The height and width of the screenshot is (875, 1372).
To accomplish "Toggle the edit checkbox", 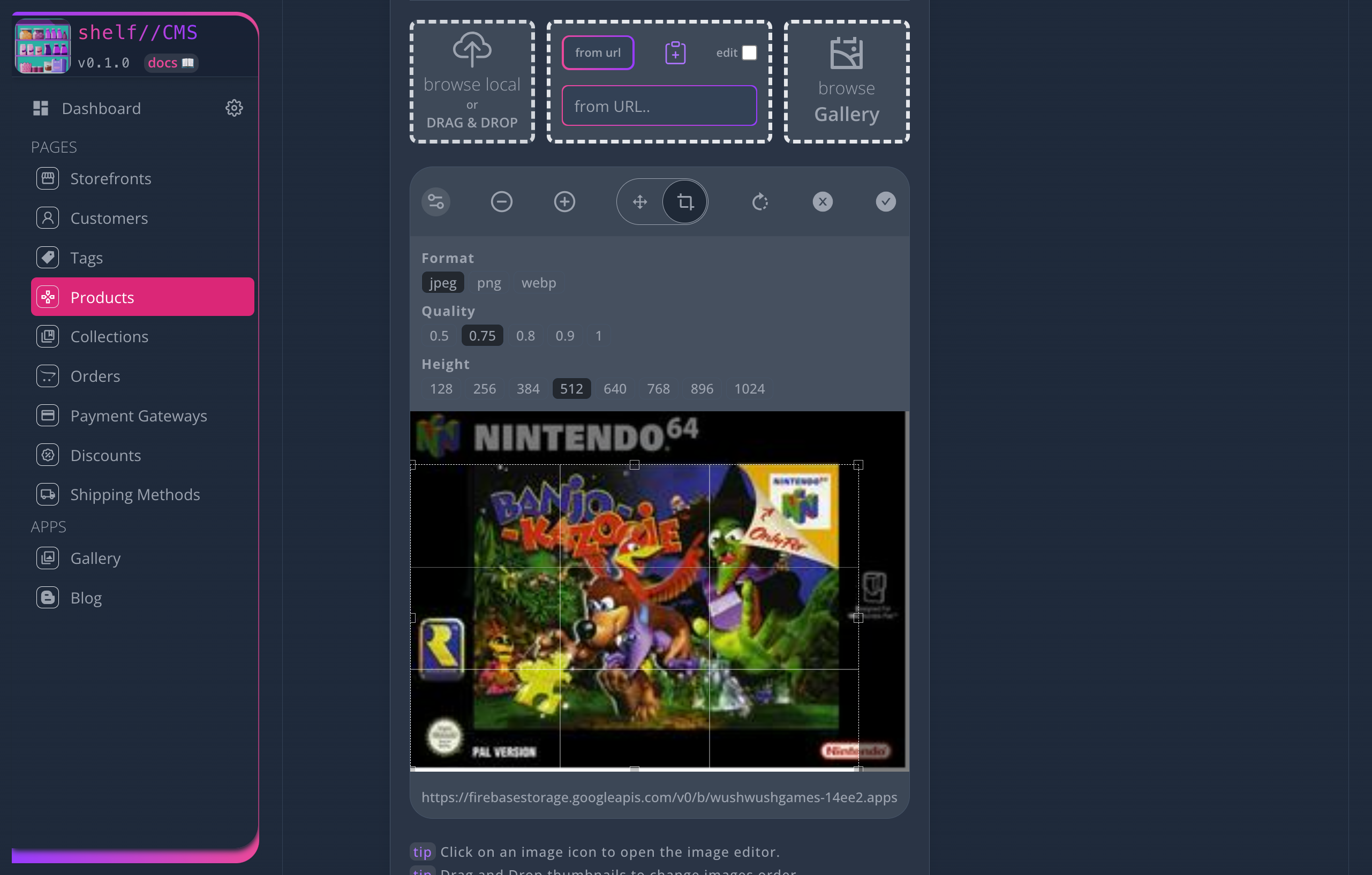I will pyautogui.click(x=750, y=52).
